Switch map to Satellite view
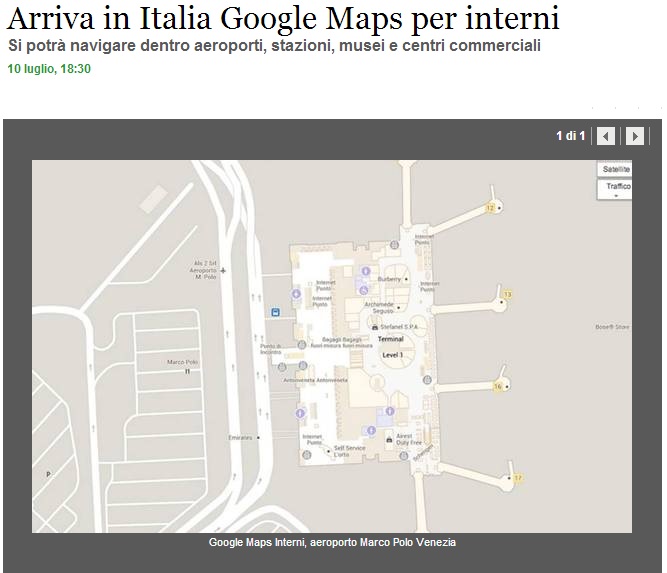Viewport: 667px width, 573px height. pyautogui.click(x=615, y=169)
